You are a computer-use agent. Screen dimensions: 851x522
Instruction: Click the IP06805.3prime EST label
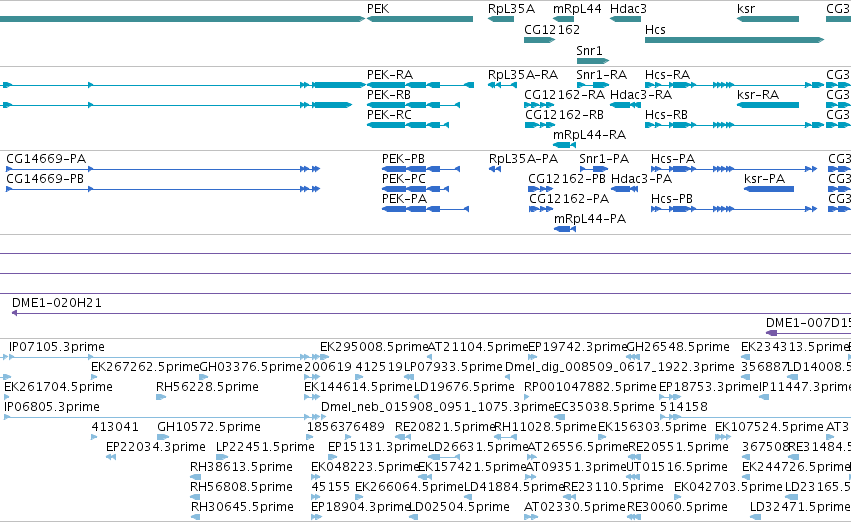(x=52, y=407)
